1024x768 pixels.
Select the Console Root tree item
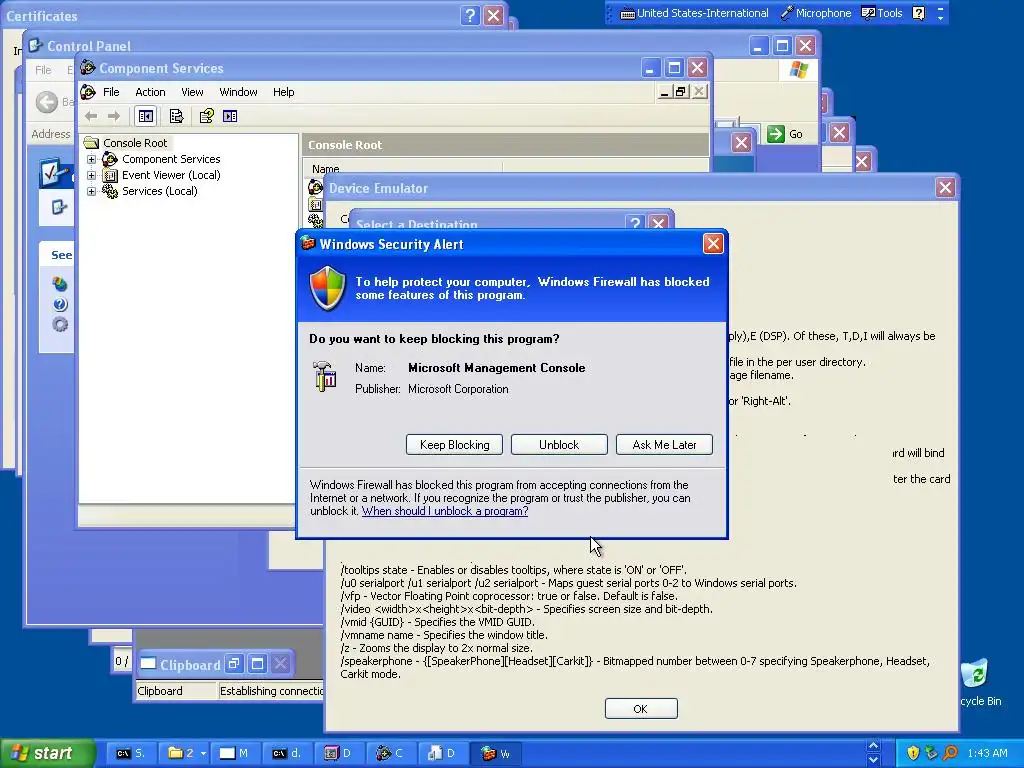tap(135, 143)
